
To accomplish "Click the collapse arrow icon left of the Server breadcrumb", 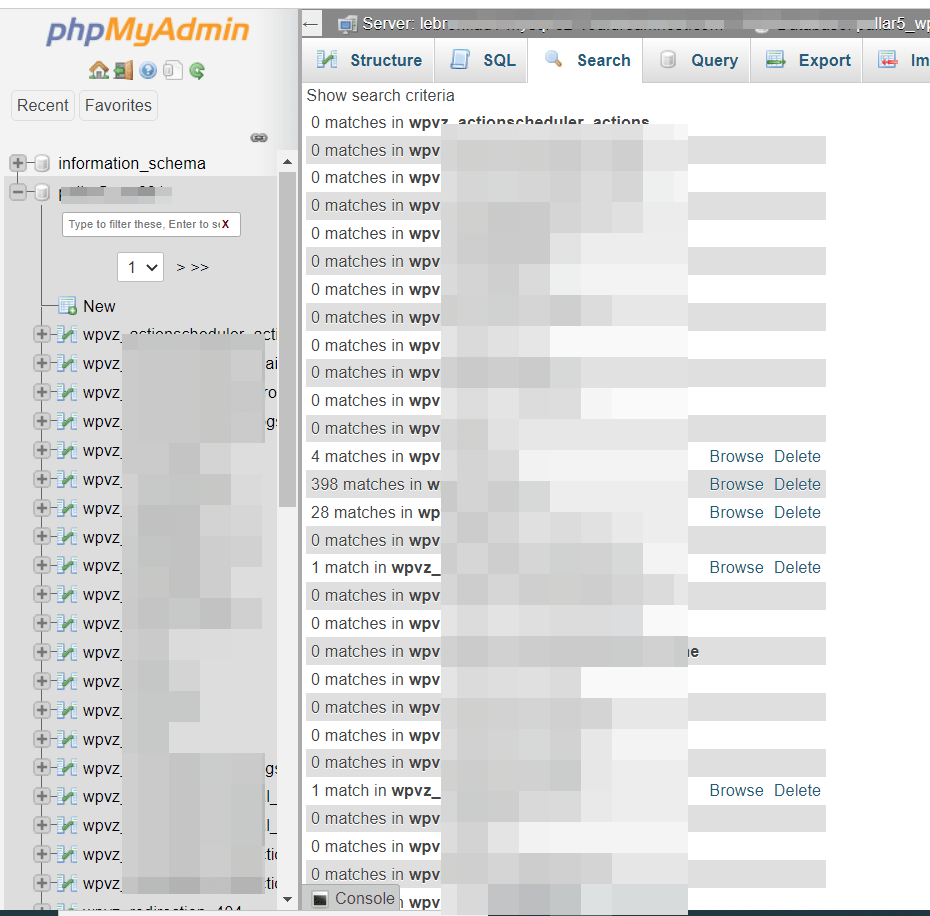I will [311, 23].
